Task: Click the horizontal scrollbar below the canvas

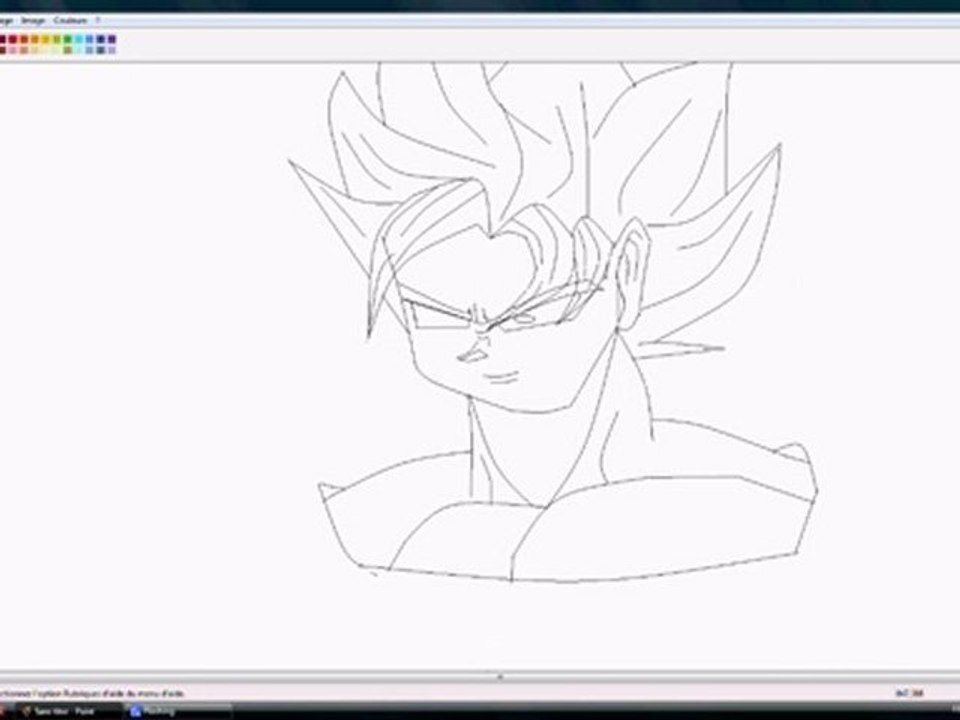Action: [480, 677]
